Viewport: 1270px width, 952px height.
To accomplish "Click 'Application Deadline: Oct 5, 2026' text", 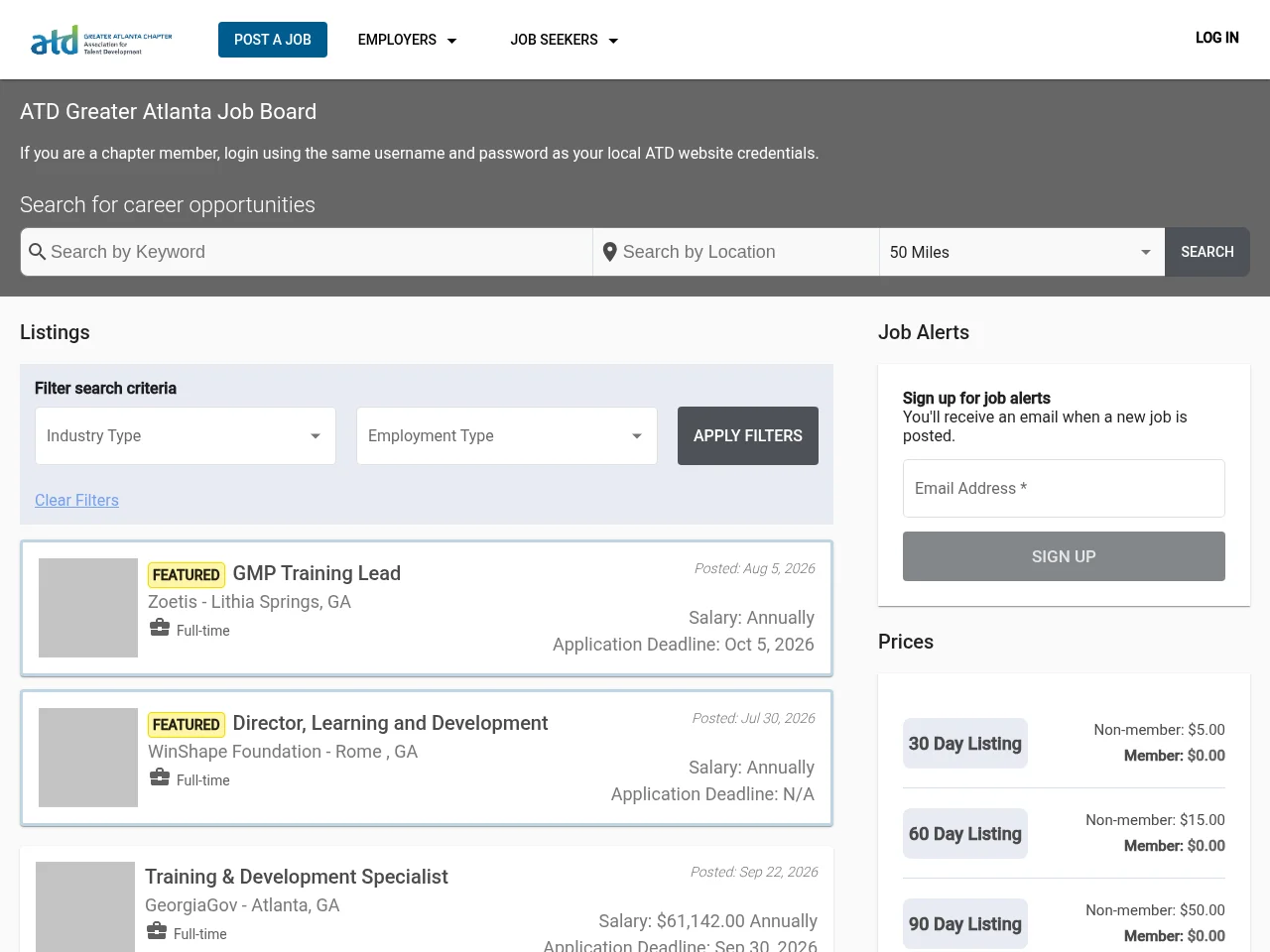I will click(x=684, y=645).
